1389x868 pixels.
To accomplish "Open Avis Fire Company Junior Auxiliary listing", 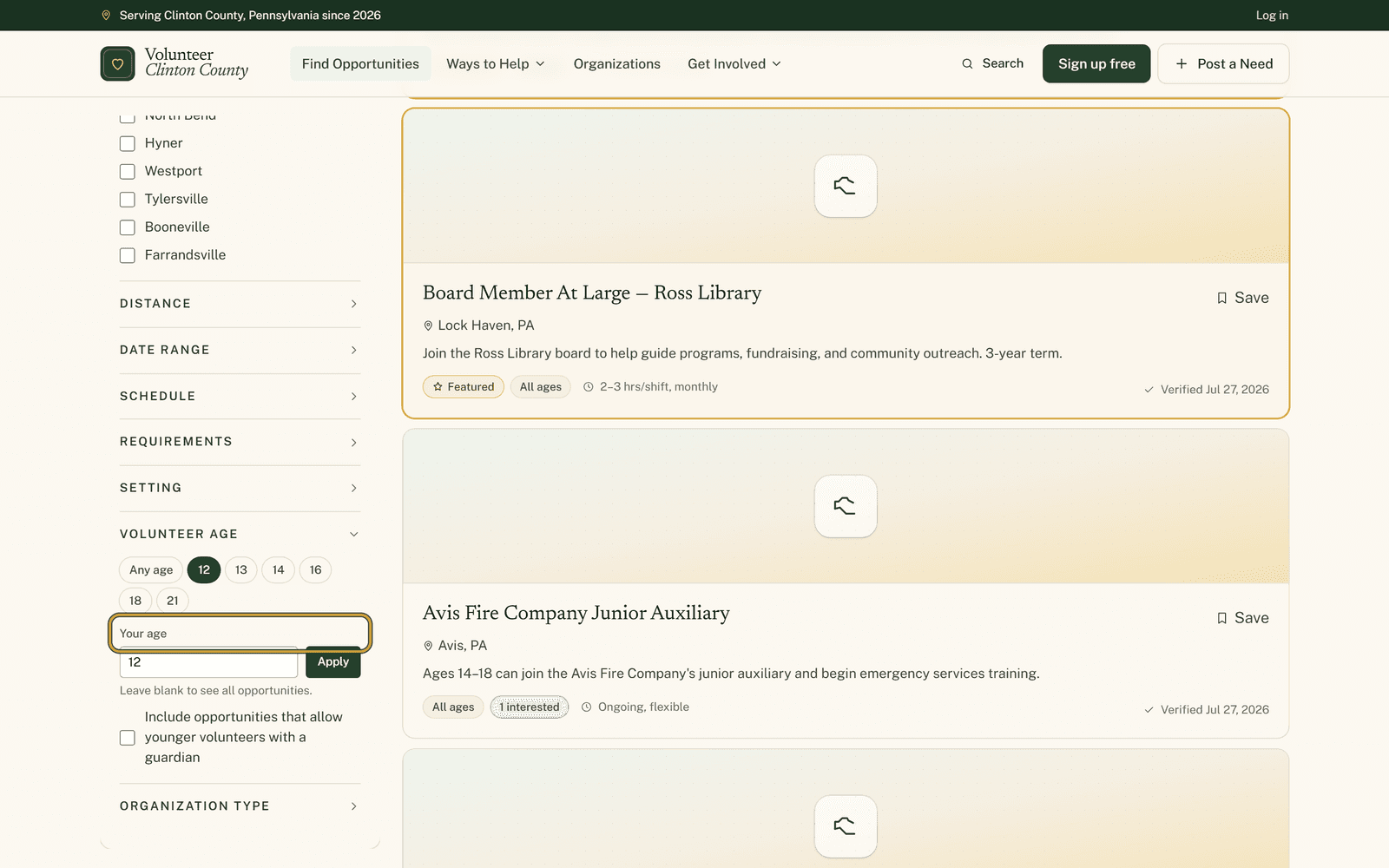I will click(576, 613).
